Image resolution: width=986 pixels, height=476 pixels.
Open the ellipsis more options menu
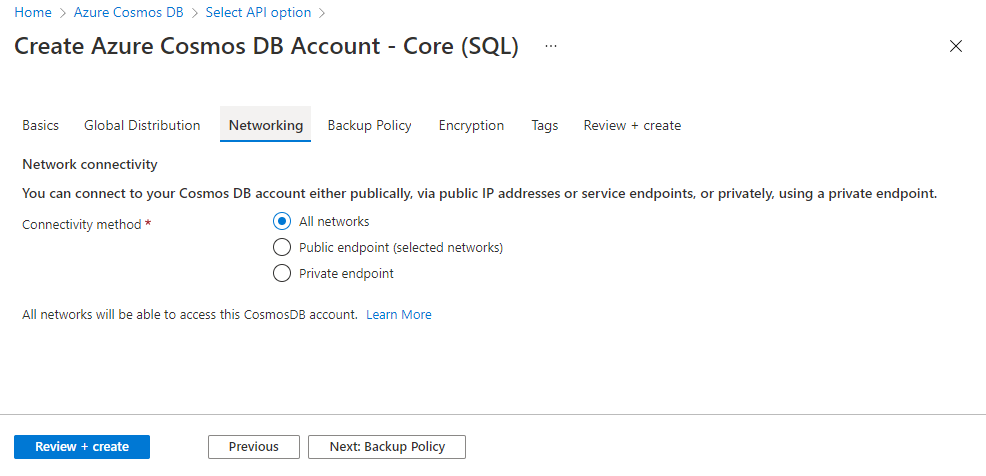tap(551, 46)
